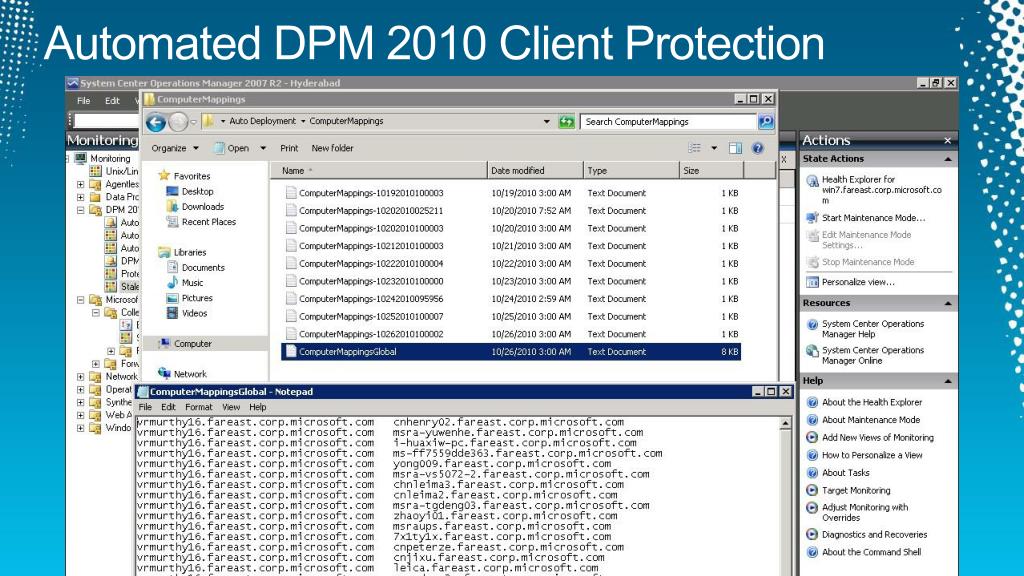The image size is (1024, 576).
Task: Open Downloads folder in Favorites
Action: [202, 206]
